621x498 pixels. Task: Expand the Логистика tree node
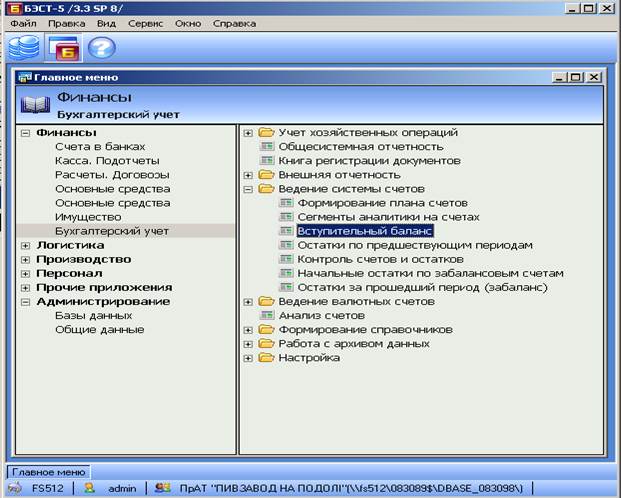(x=25, y=246)
